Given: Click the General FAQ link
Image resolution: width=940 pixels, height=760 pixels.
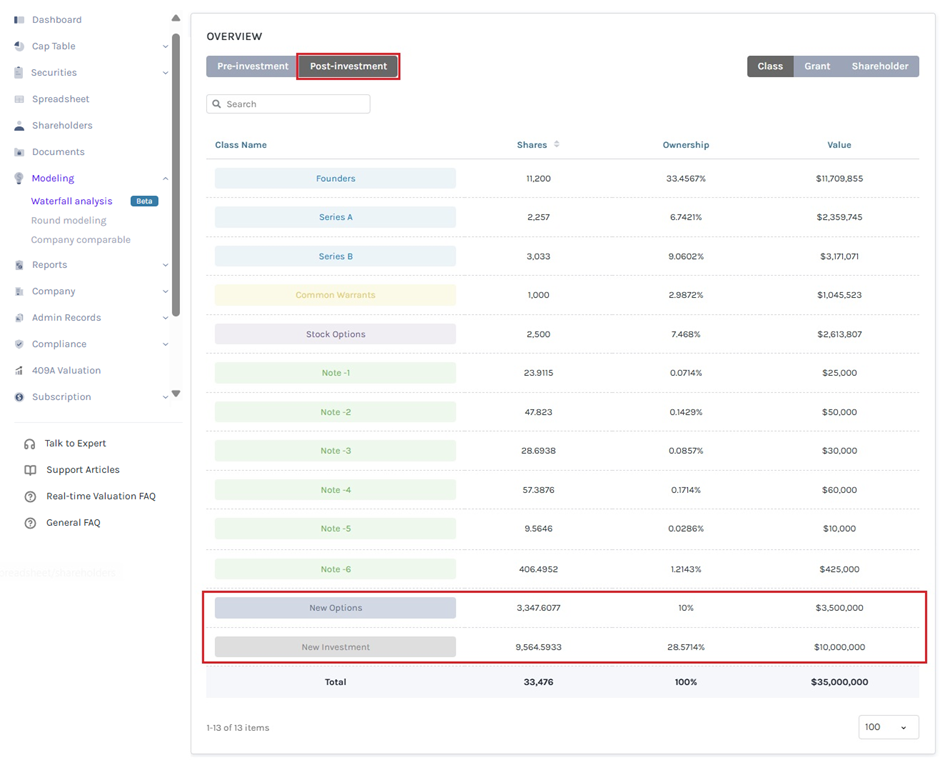Looking at the screenshot, I should click(x=73, y=523).
